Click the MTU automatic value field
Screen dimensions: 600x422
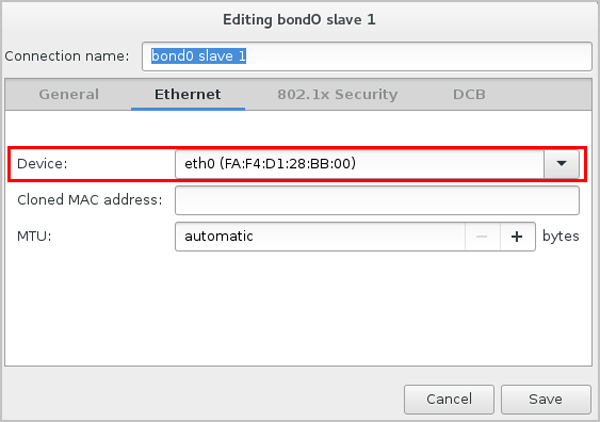320,237
